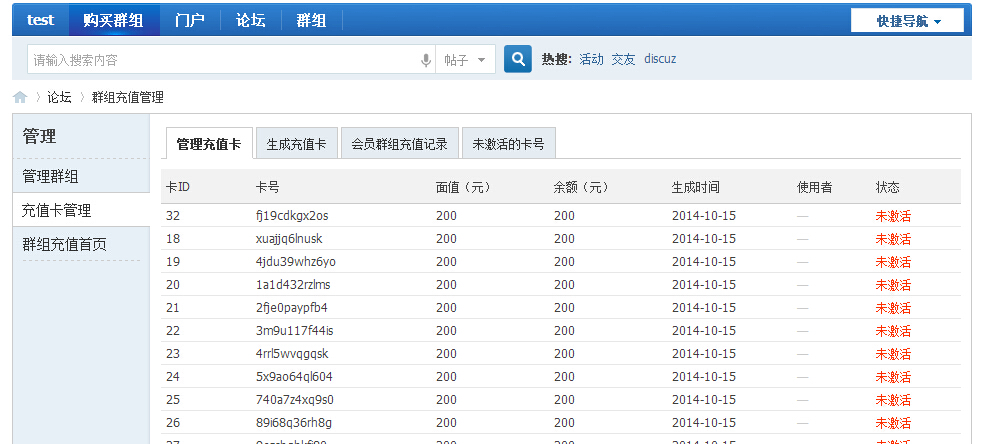Open the test site logo link
The width and height of the screenshot is (986, 444).
[x=40, y=20]
